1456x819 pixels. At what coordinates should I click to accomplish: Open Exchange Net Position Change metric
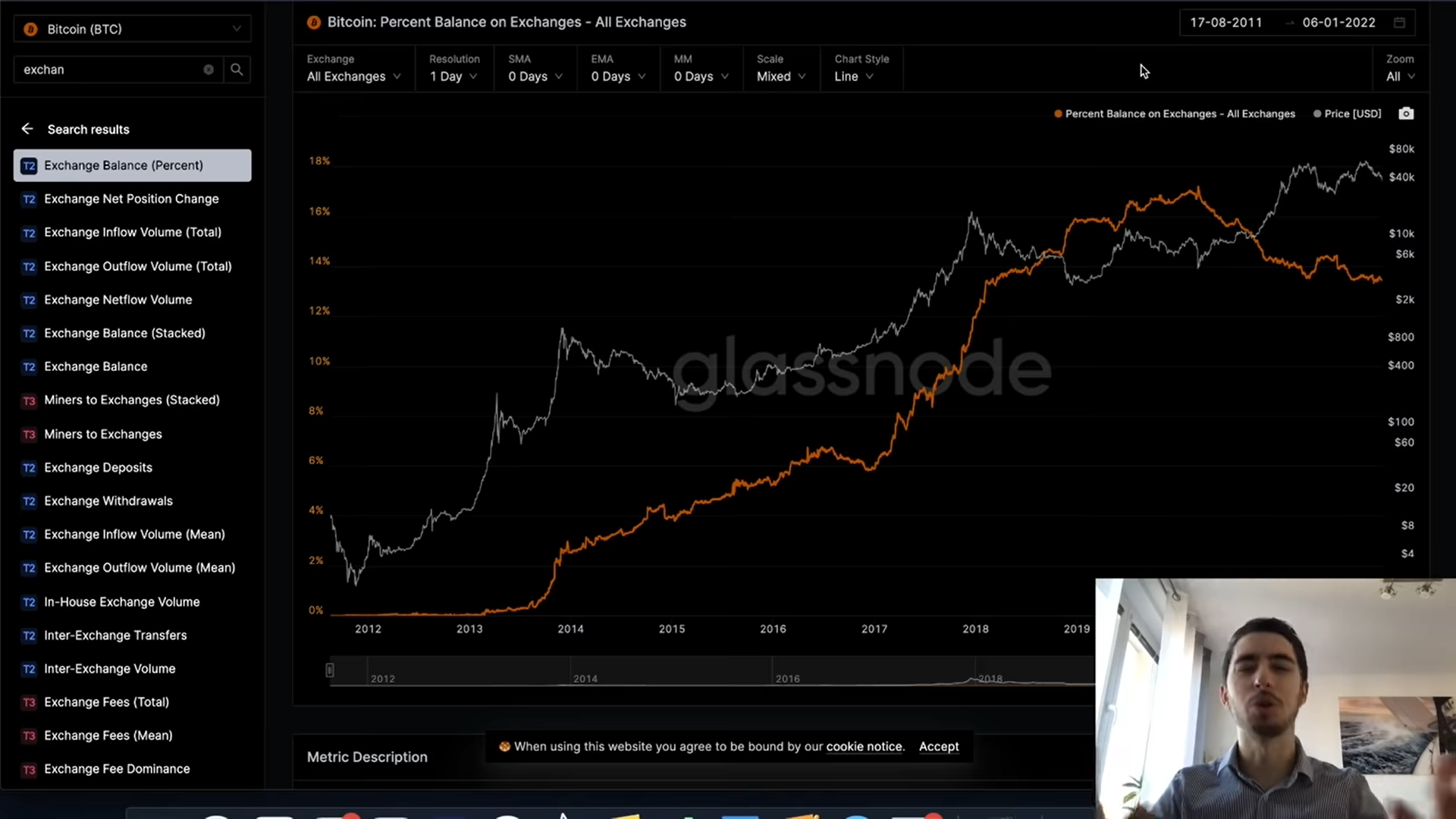tap(132, 199)
